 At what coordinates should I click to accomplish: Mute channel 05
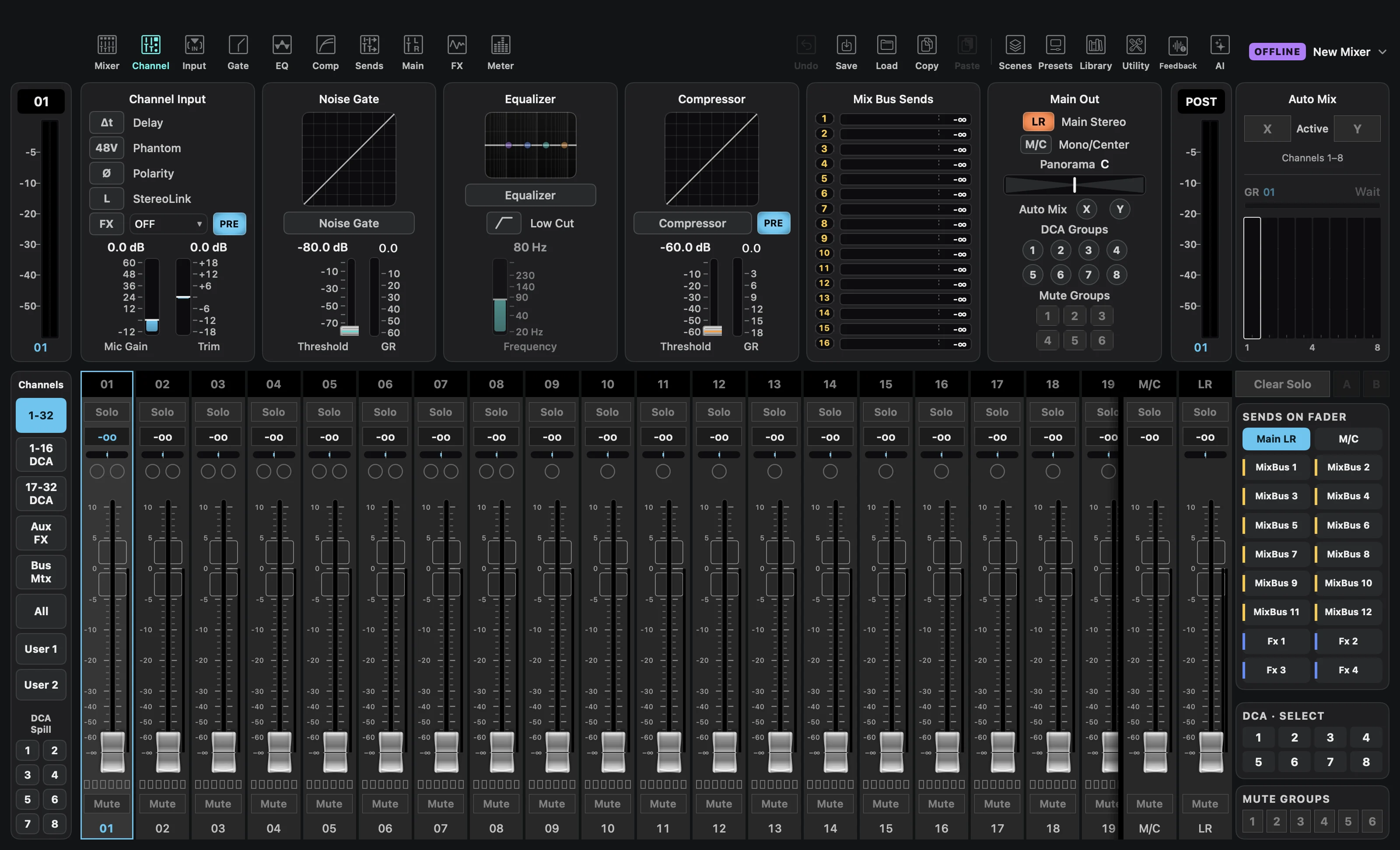[x=329, y=804]
